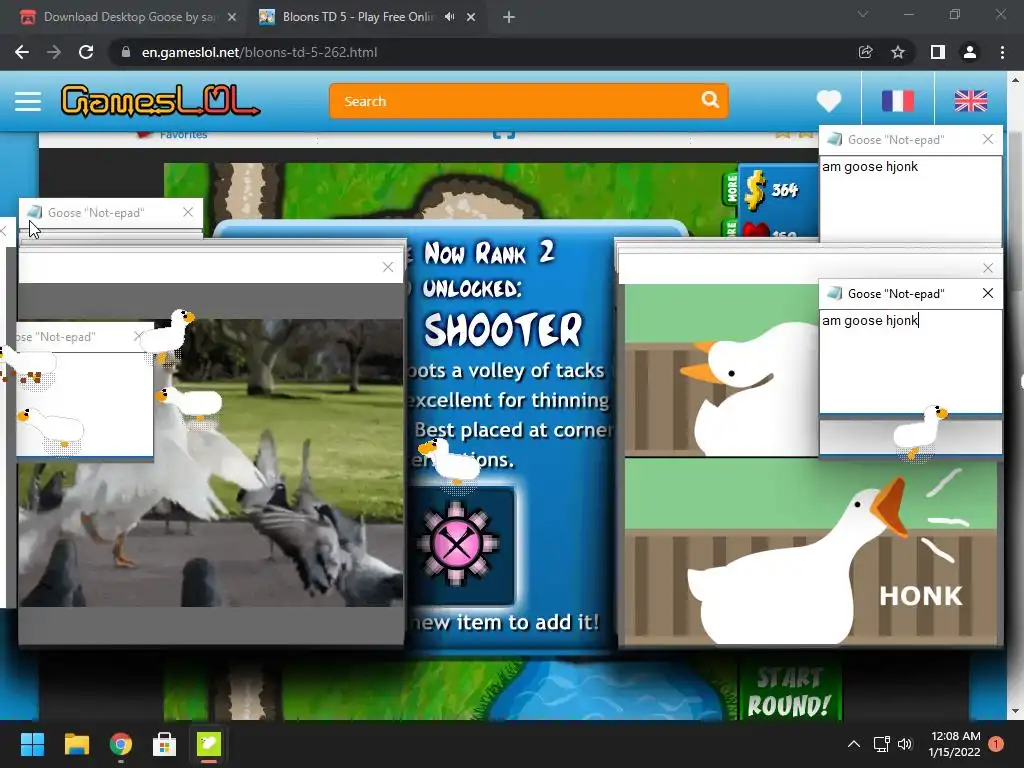This screenshot has width=1024, height=768.
Task: Click the Favorites link
Action: 184,135
